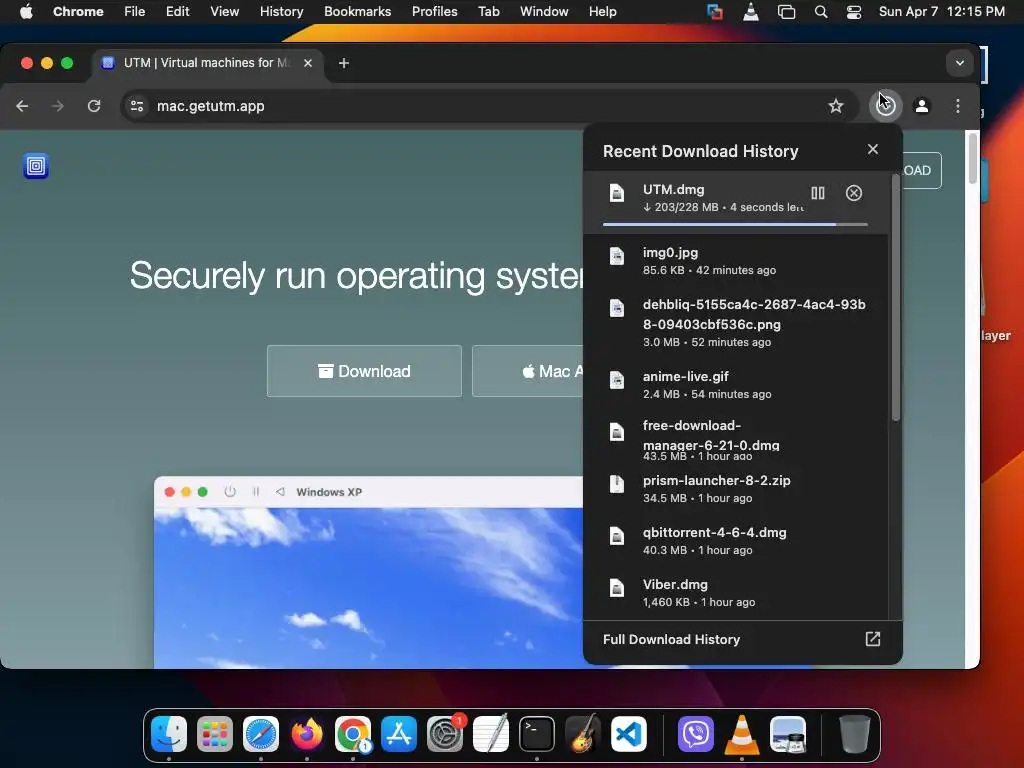Open img0.jpg from download history
Screen dimensions: 1024x768
point(735,261)
